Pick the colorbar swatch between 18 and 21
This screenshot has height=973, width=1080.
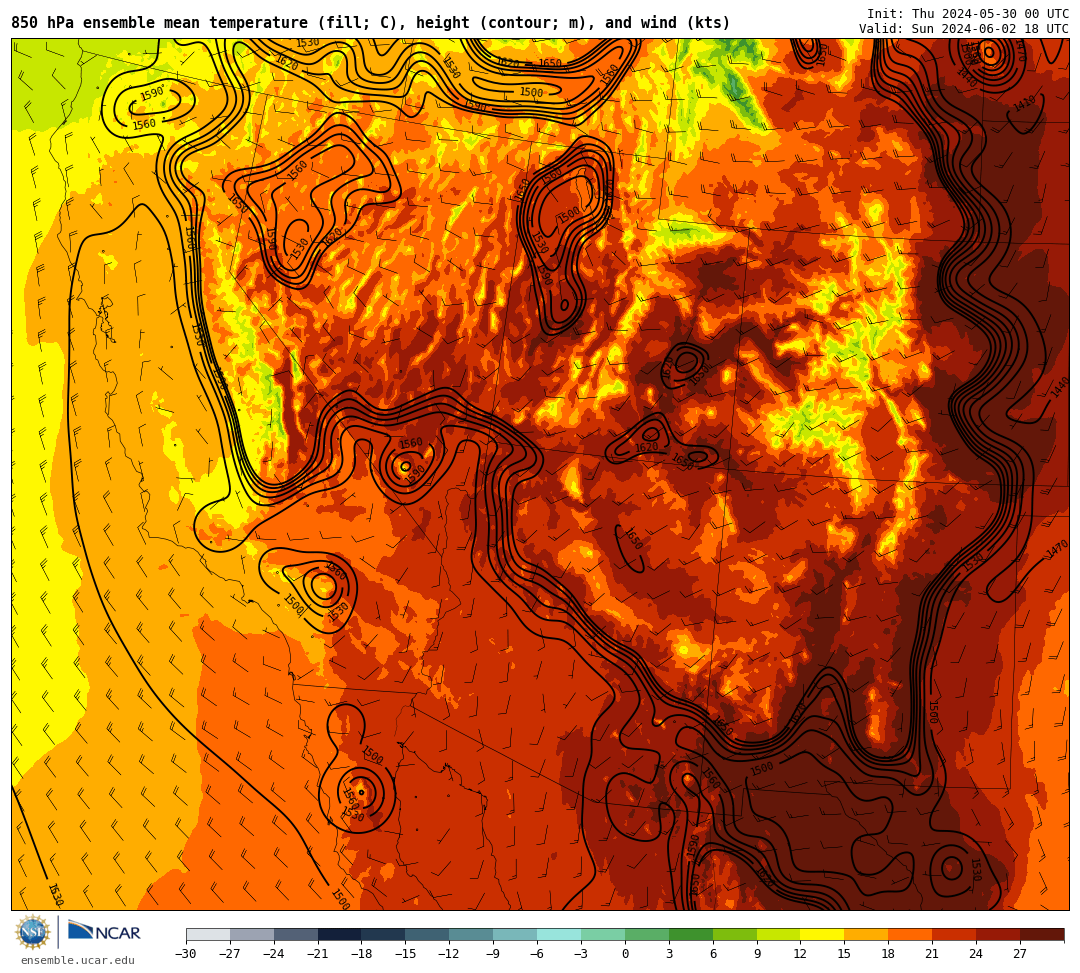coord(911,934)
